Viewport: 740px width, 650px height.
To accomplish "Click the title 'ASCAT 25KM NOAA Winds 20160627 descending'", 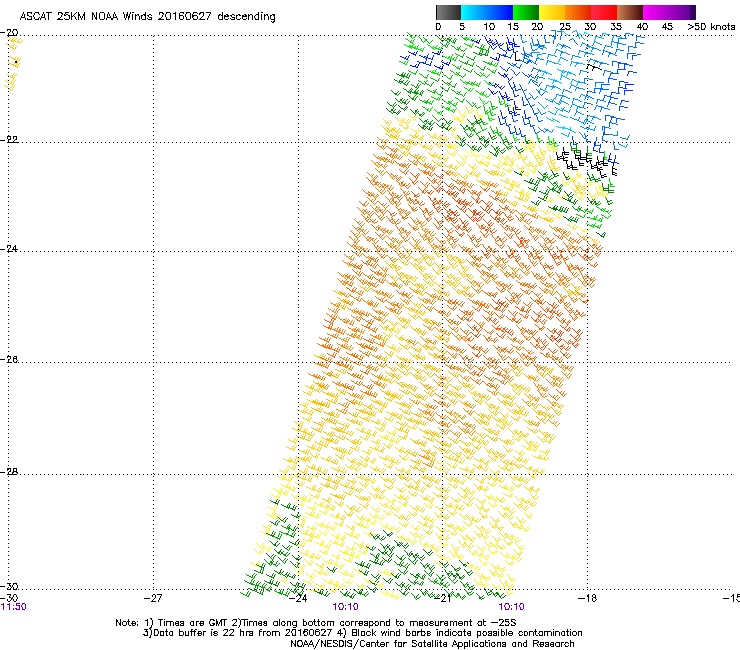I will (x=147, y=17).
